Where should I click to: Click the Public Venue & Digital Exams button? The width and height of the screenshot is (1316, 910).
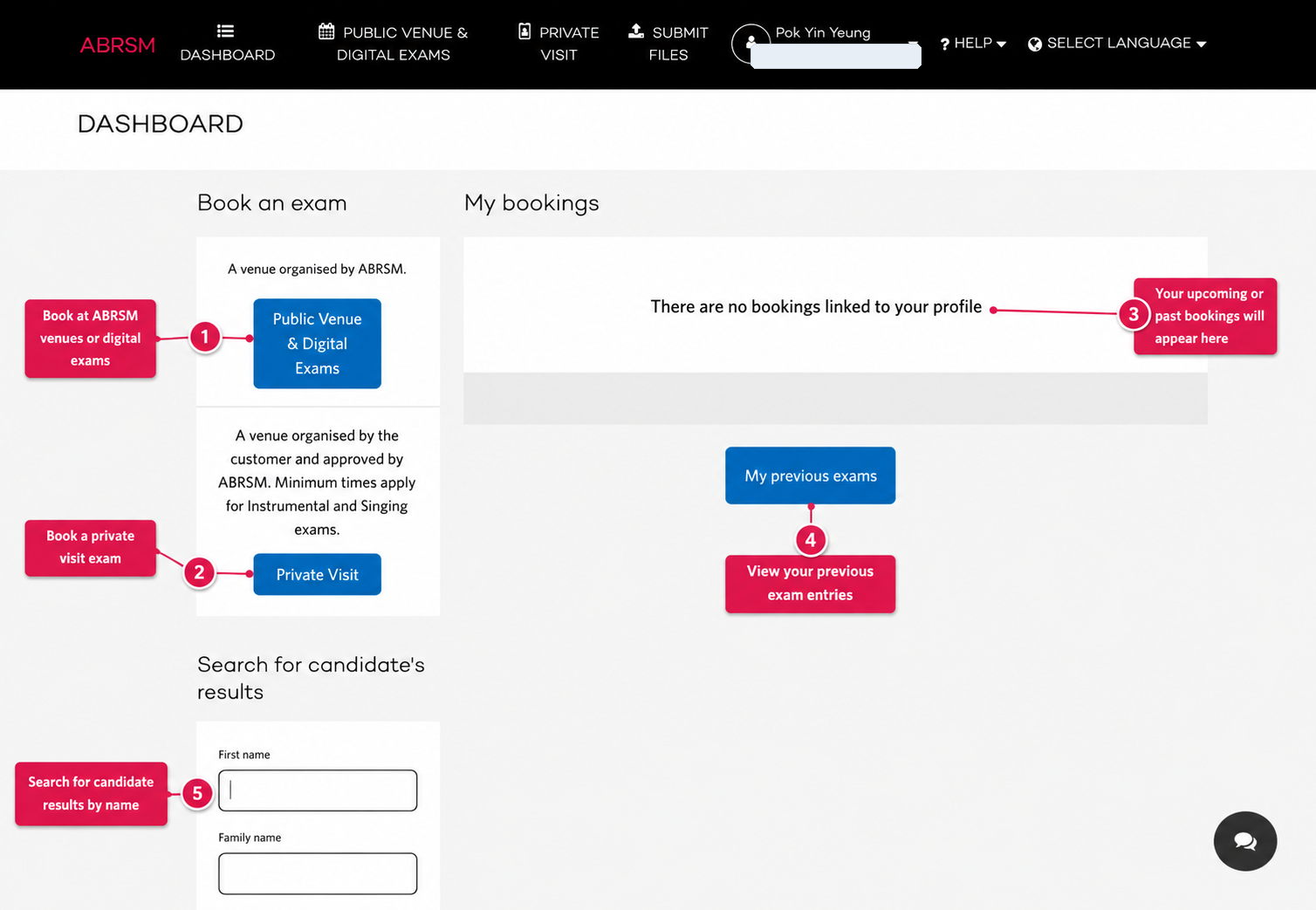click(x=317, y=344)
